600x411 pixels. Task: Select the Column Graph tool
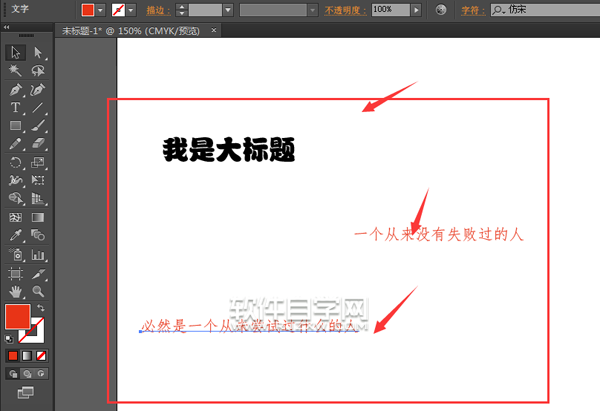click(38, 254)
